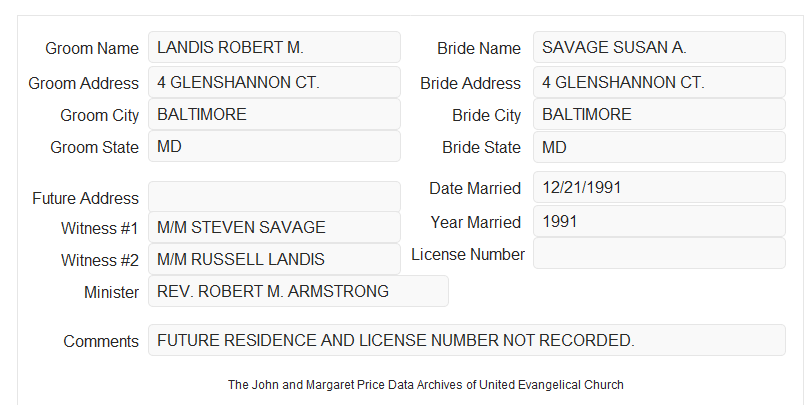Image resolution: width=805 pixels, height=405 pixels.
Task: Click the Year Married field
Action: [659, 221]
